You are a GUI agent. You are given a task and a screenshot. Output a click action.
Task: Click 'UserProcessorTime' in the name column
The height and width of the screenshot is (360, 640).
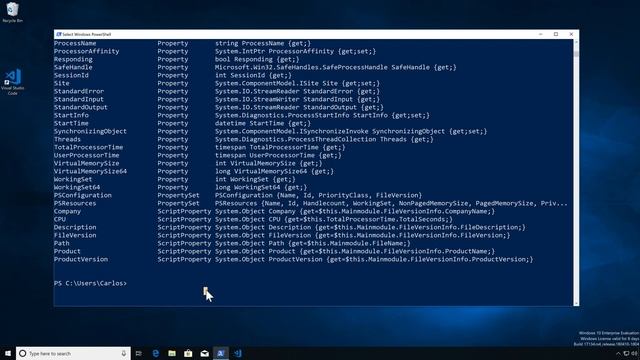[87, 156]
